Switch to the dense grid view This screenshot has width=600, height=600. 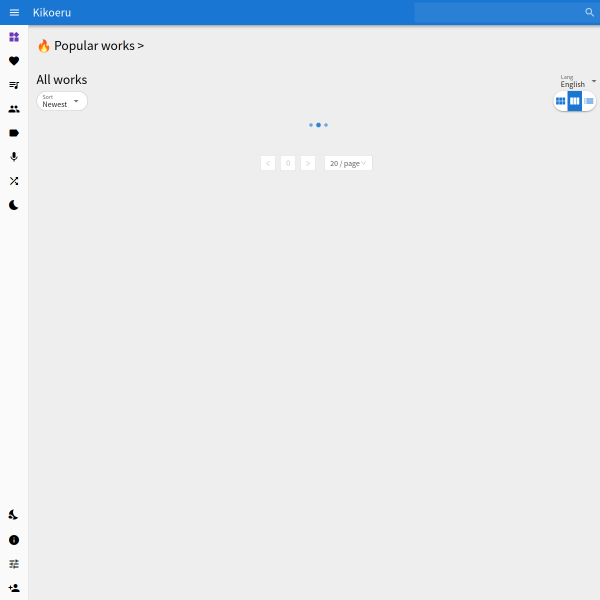pyautogui.click(x=561, y=101)
